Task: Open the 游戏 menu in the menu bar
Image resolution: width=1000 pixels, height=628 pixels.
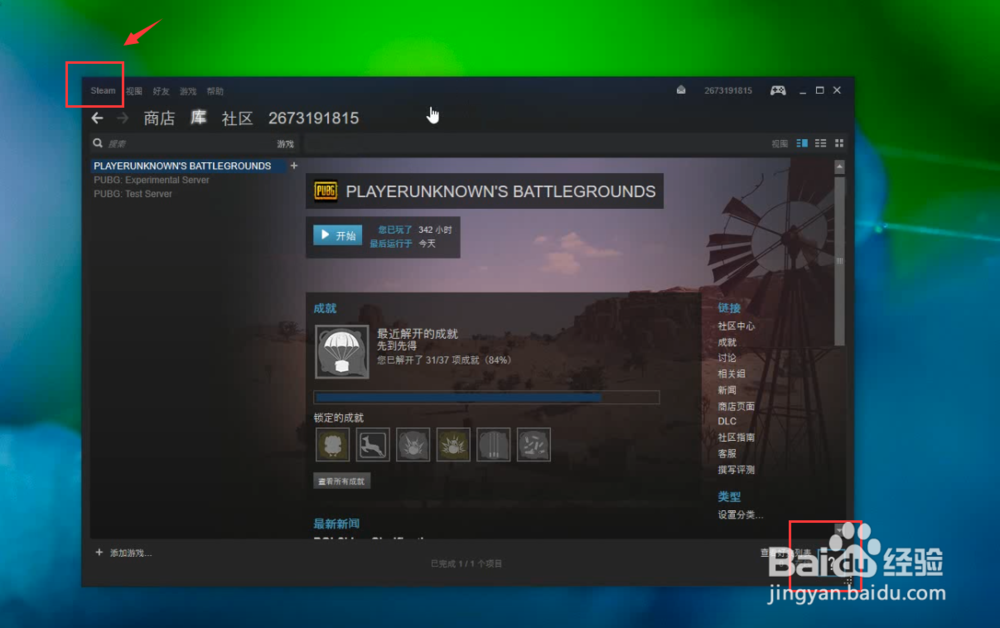Action: (x=188, y=91)
